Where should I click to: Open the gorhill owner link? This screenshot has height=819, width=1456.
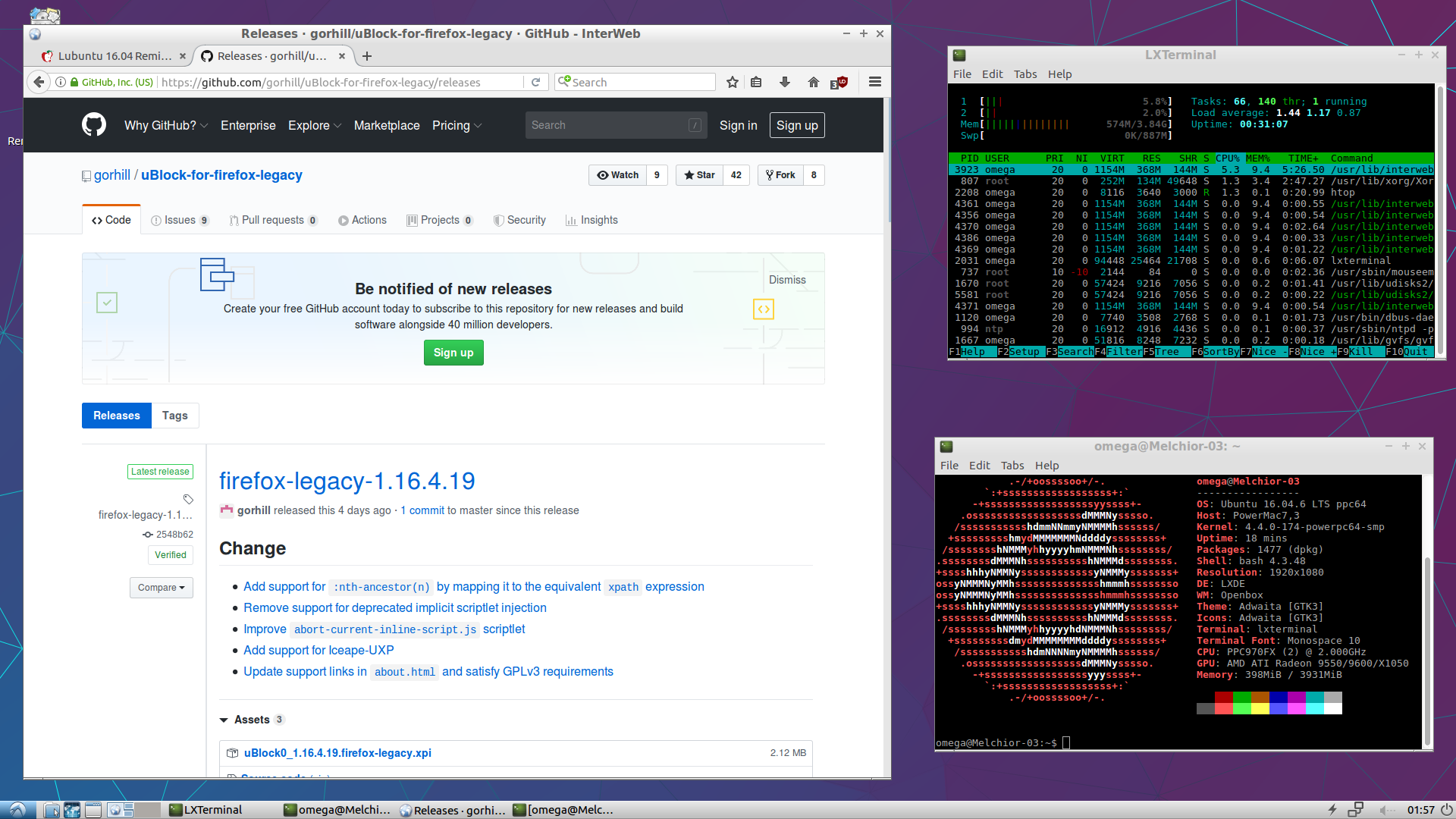(112, 175)
